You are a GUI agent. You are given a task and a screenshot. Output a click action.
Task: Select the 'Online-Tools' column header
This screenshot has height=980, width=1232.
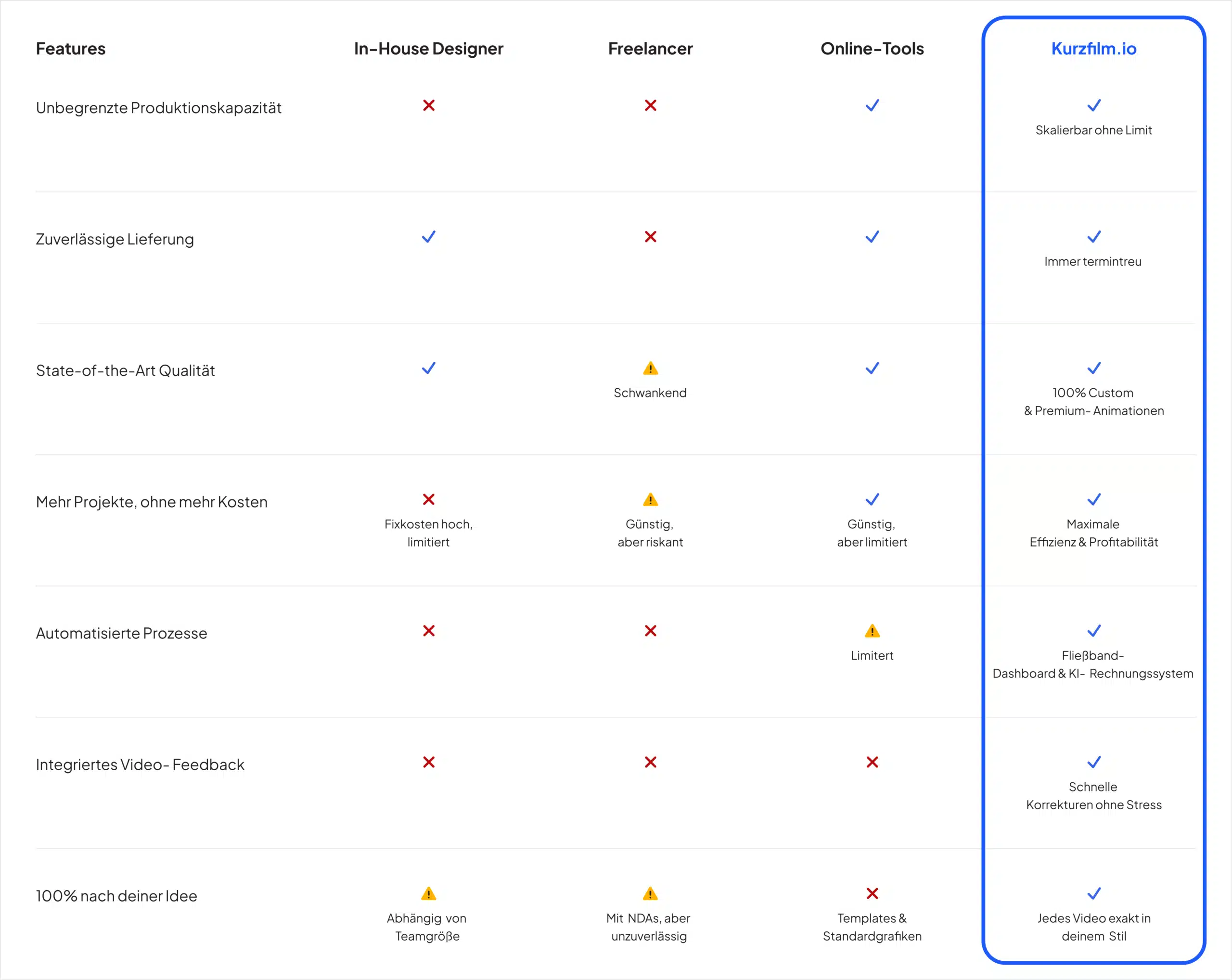[x=872, y=49]
